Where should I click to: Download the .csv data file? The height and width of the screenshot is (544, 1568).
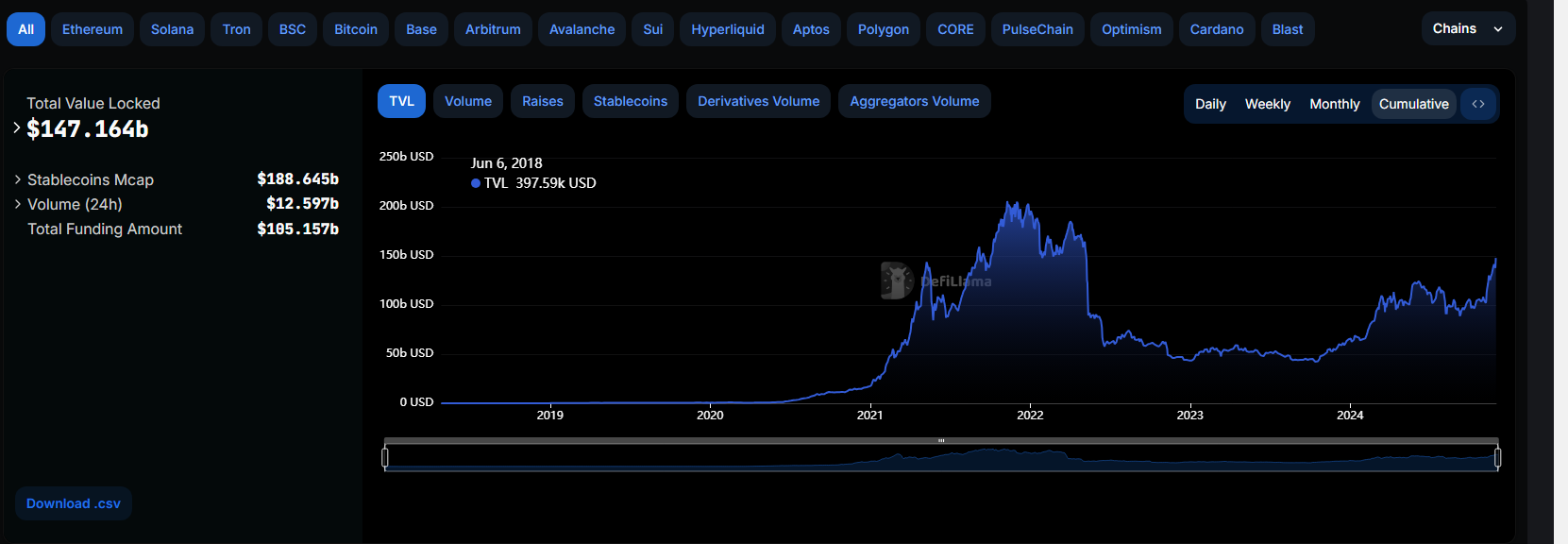click(74, 503)
